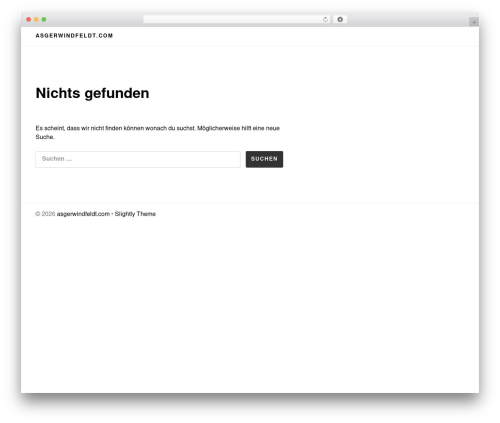
Task: Focus the browser address bar
Action: coord(237,19)
